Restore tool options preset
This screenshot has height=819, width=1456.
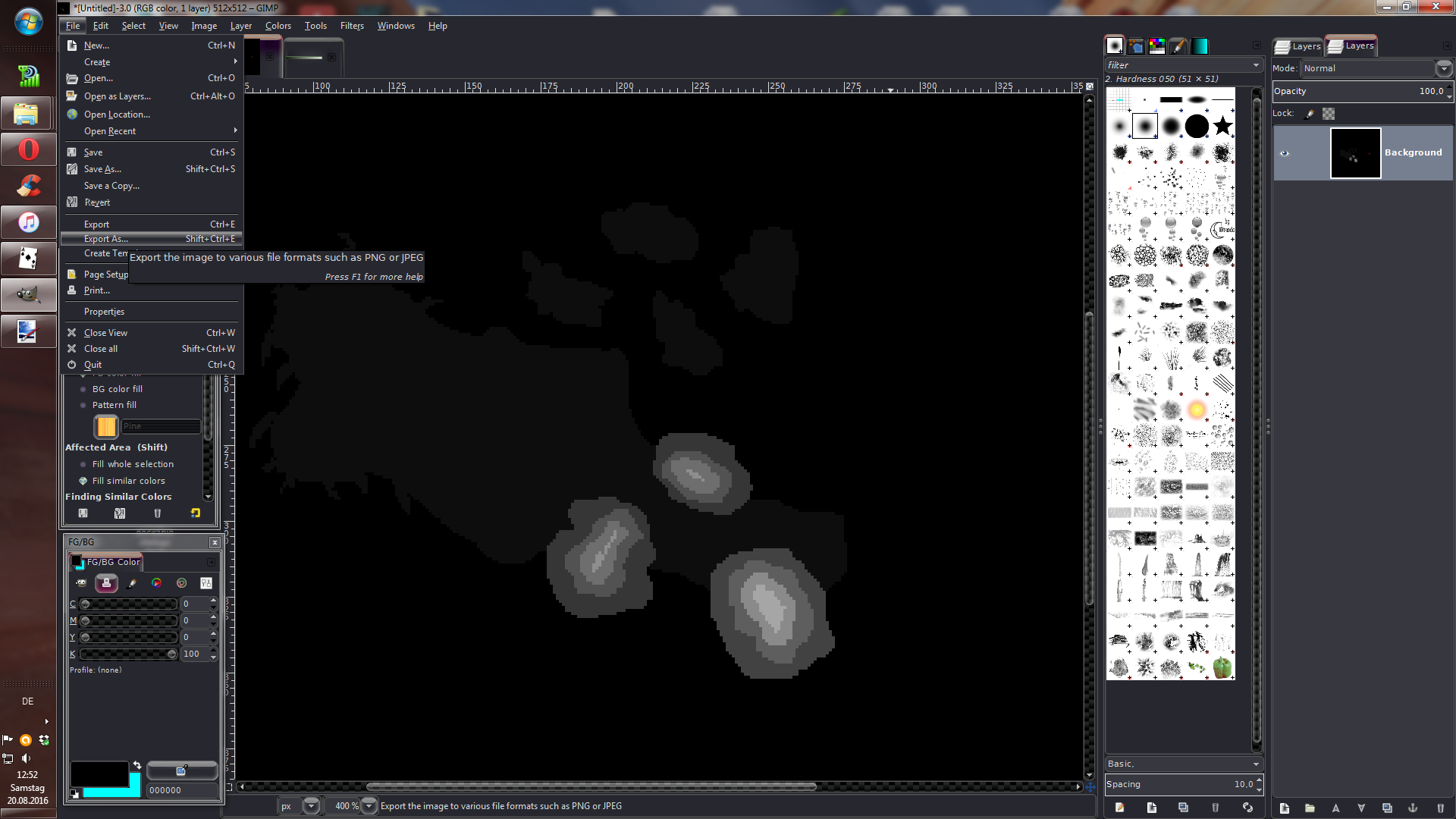coord(120,513)
